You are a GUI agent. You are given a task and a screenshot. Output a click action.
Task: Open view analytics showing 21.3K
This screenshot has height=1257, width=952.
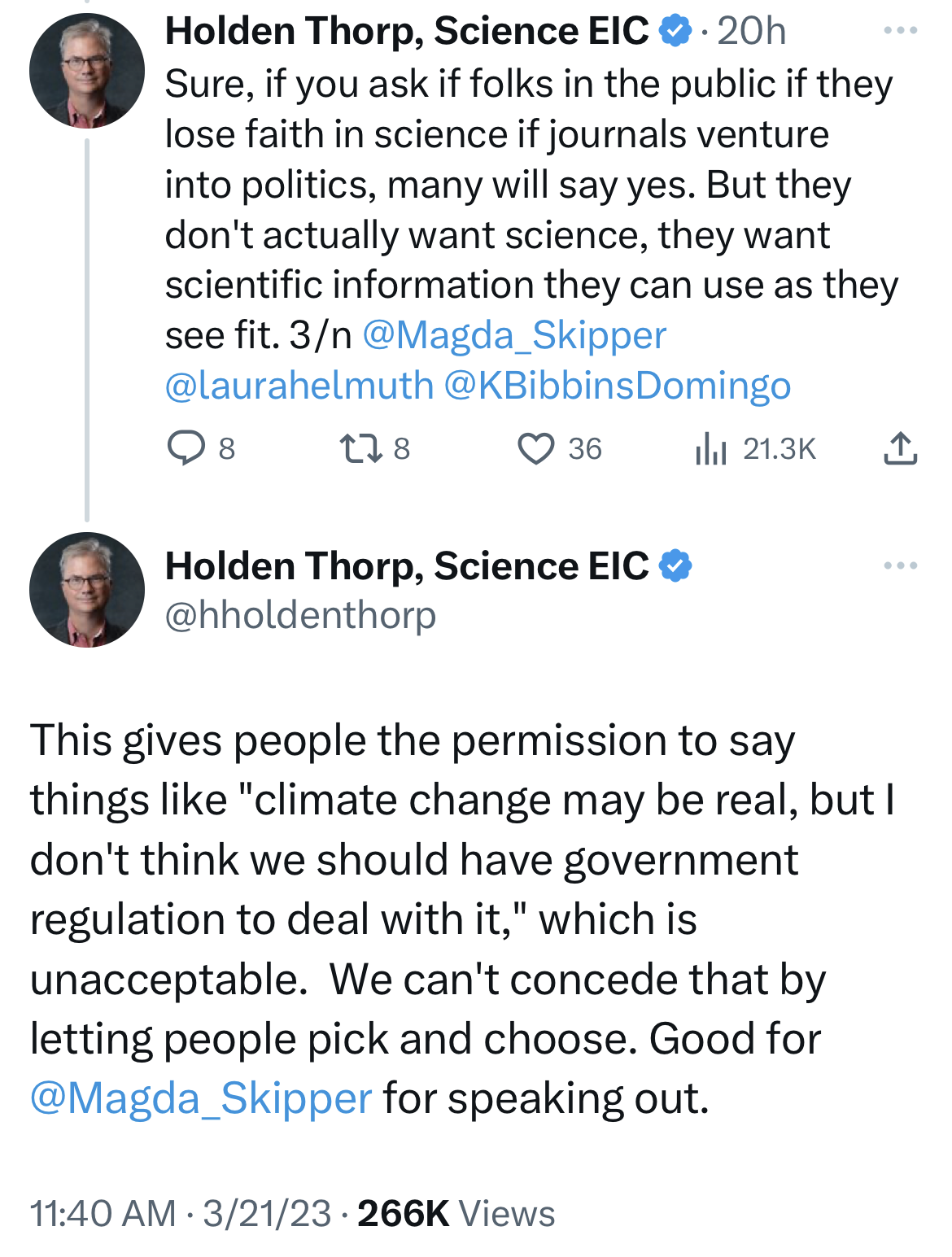710,448
